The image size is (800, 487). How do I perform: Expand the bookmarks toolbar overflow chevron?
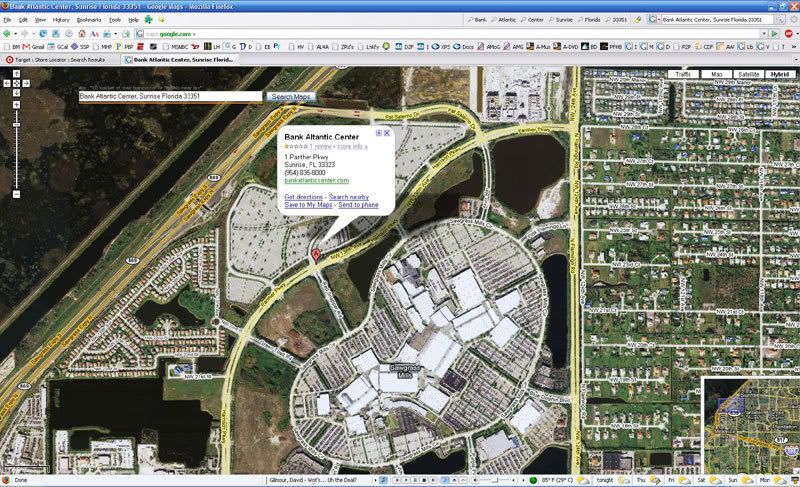pyautogui.click(x=795, y=46)
